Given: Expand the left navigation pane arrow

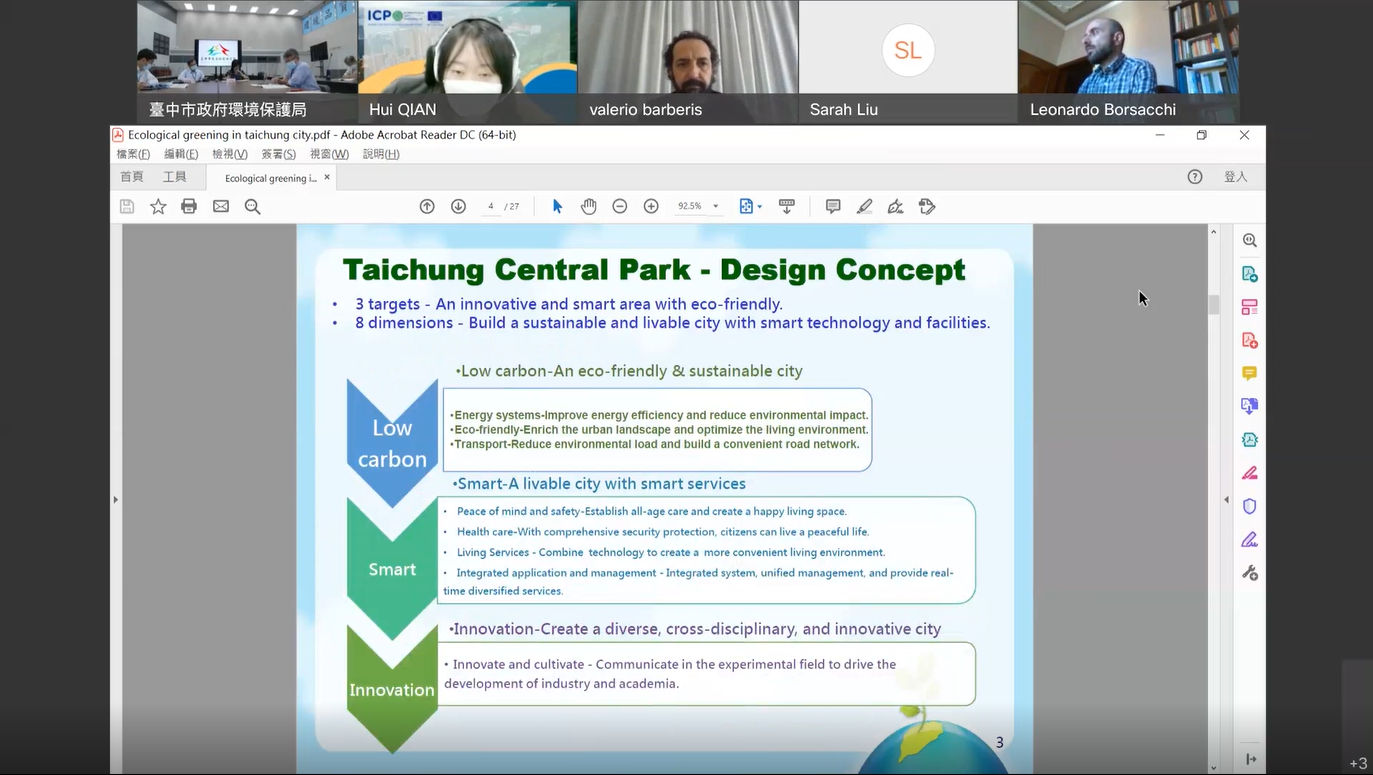Looking at the screenshot, I should (115, 499).
